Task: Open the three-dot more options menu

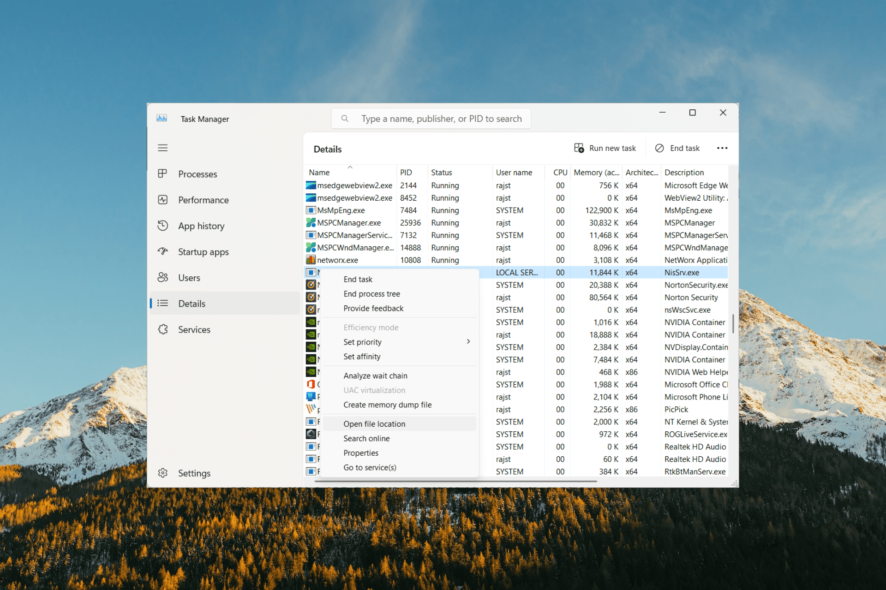Action: (722, 148)
